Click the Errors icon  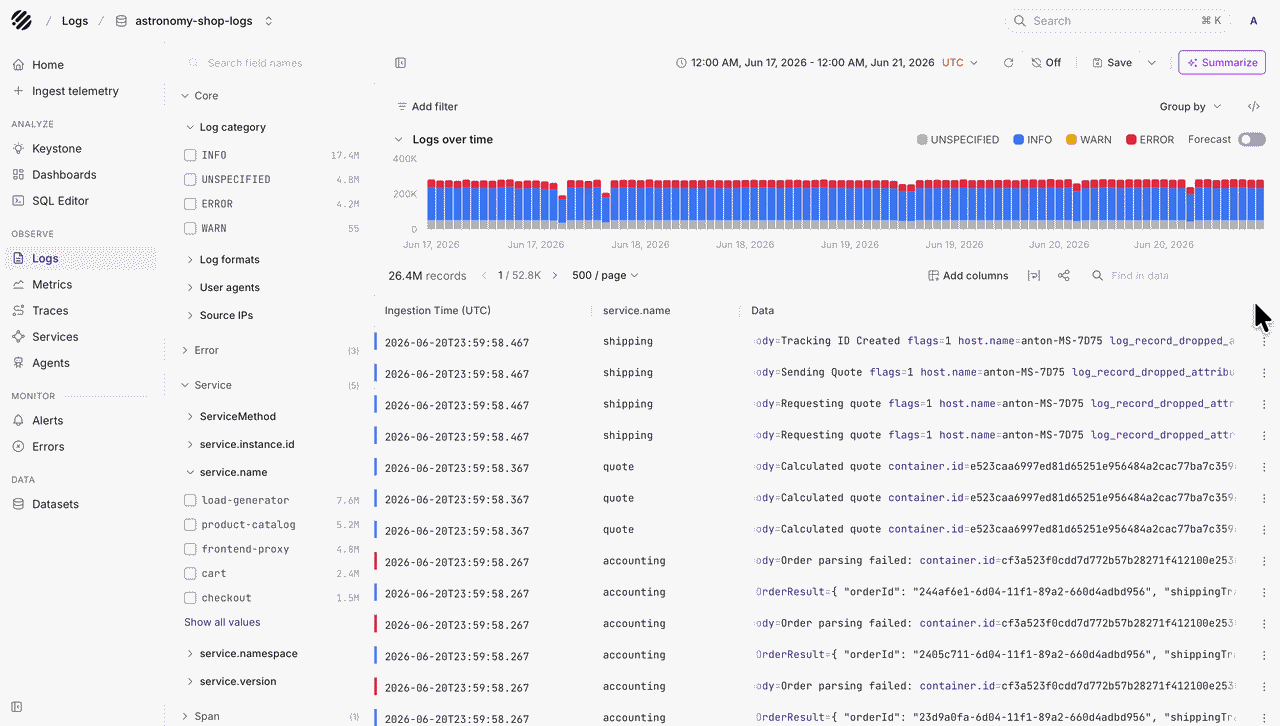tap(18, 447)
